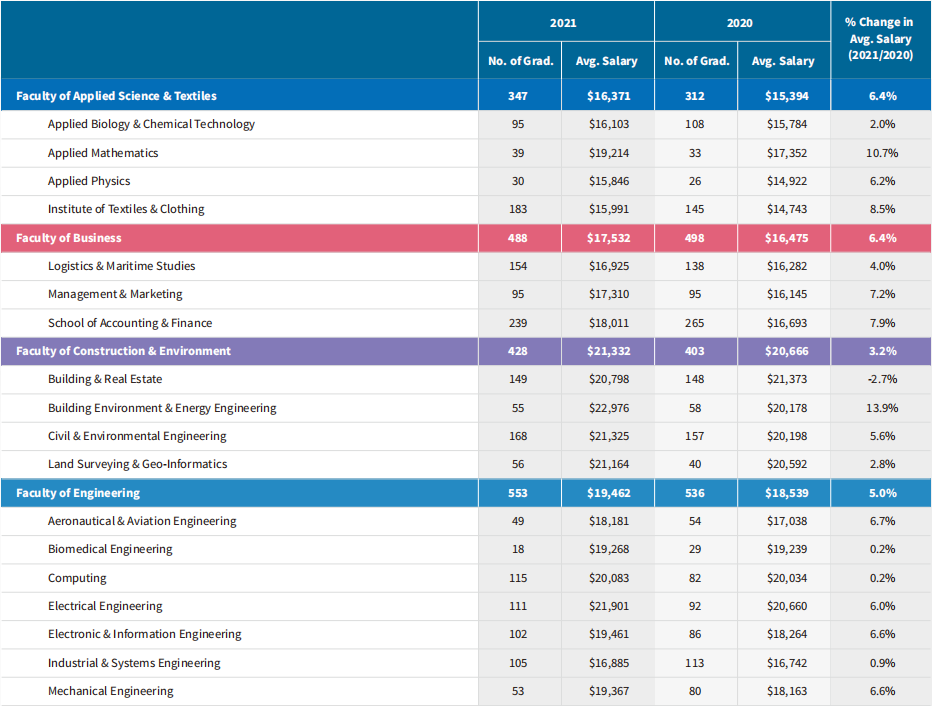Select School of Accounting & Finance label
The width and height of the screenshot is (932, 706).
pos(130,323)
